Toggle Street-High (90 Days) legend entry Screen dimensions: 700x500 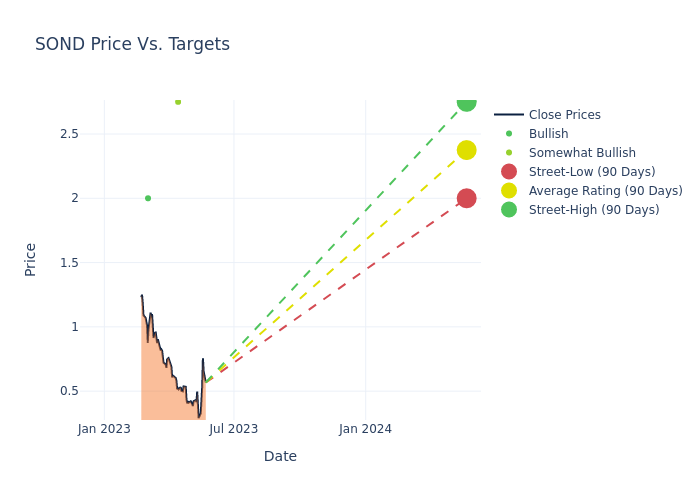pyautogui.click(x=593, y=210)
